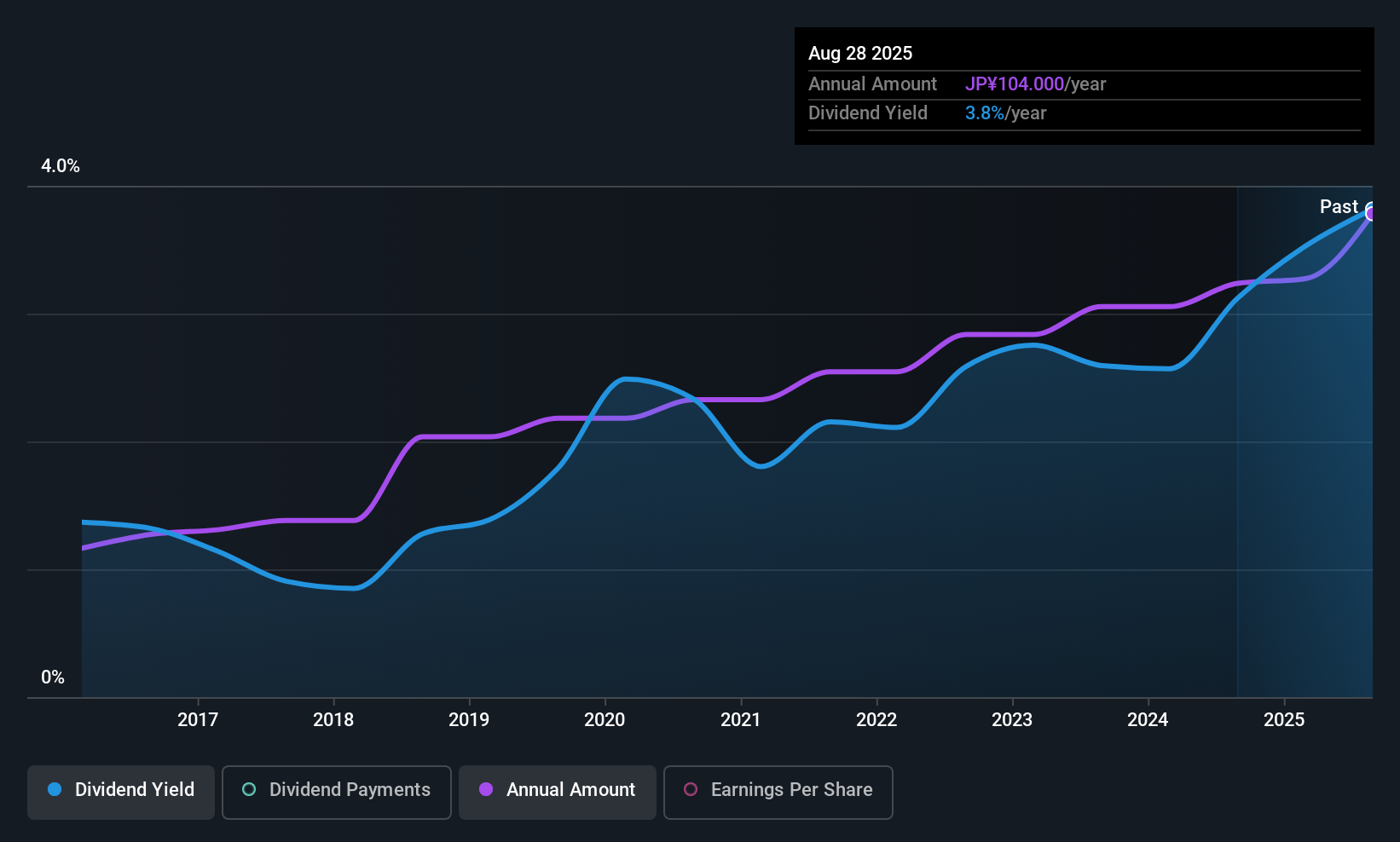
Task: Click the 2025 x-axis label
Action: 1284,720
